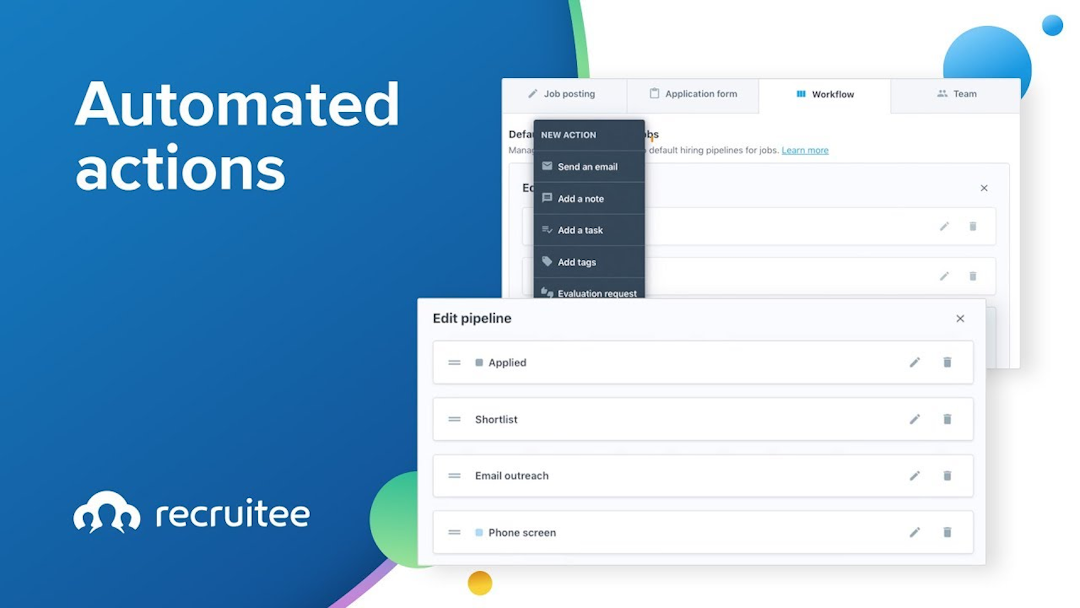This screenshot has height=608, width=1080.
Task: Select the Evaluation request icon
Action: [546, 292]
